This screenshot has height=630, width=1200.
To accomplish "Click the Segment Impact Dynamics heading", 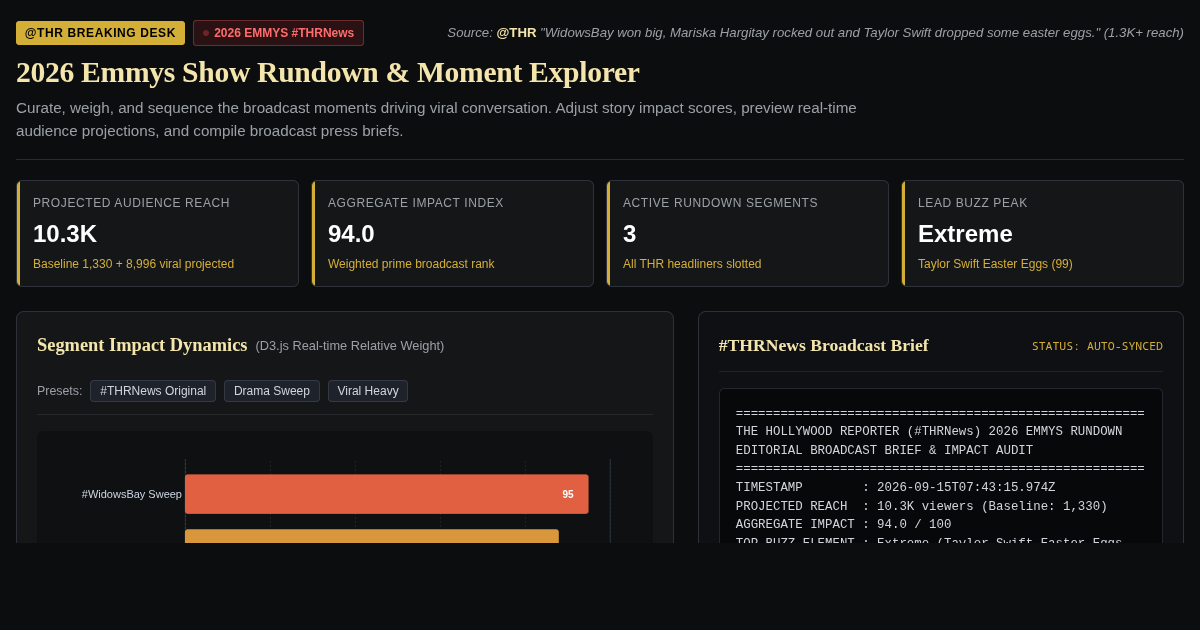I will point(142,345).
